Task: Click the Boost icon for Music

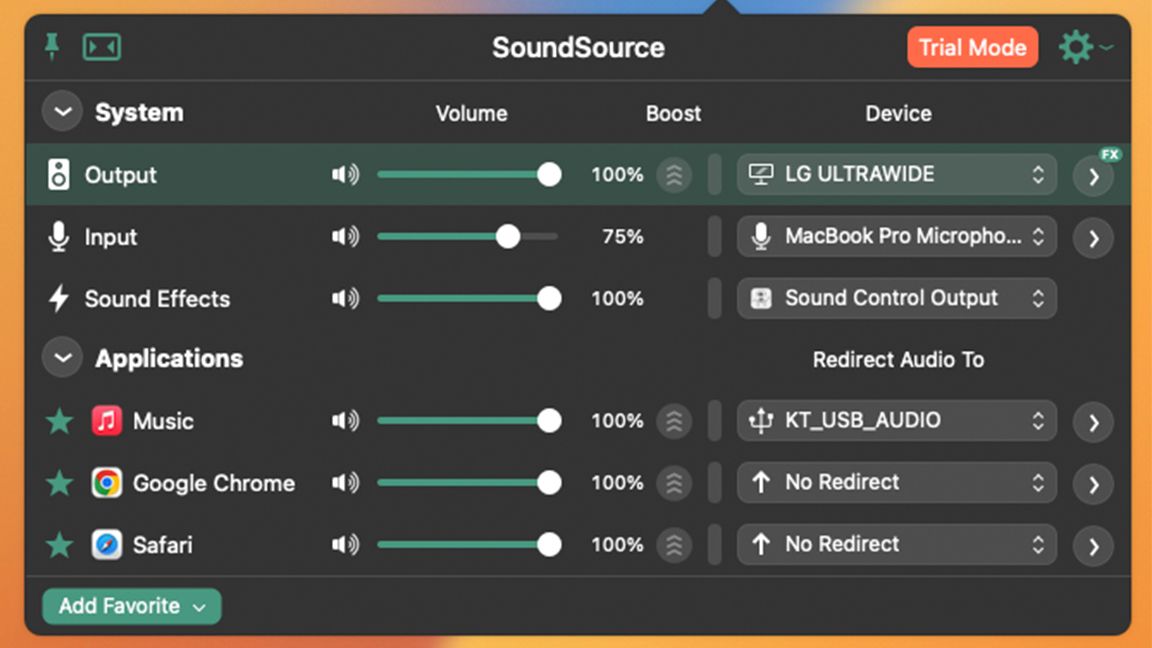Action: [x=674, y=421]
